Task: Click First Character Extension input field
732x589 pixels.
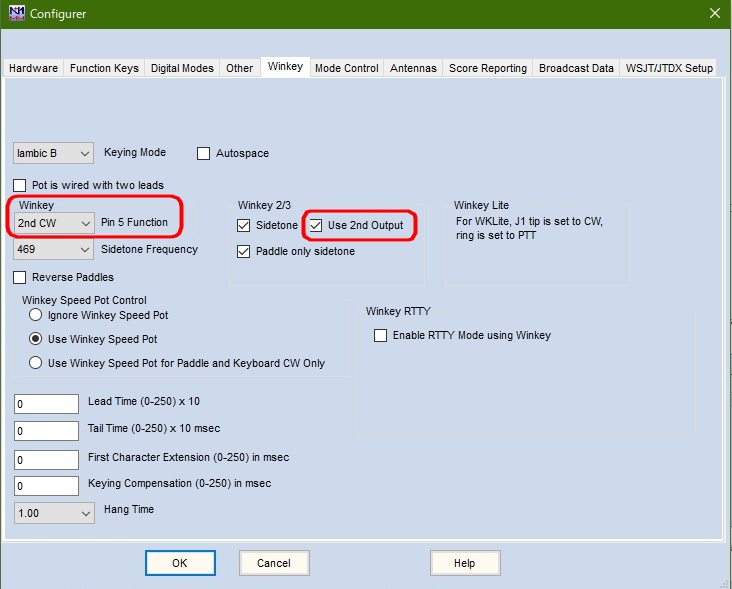Action: [x=46, y=460]
